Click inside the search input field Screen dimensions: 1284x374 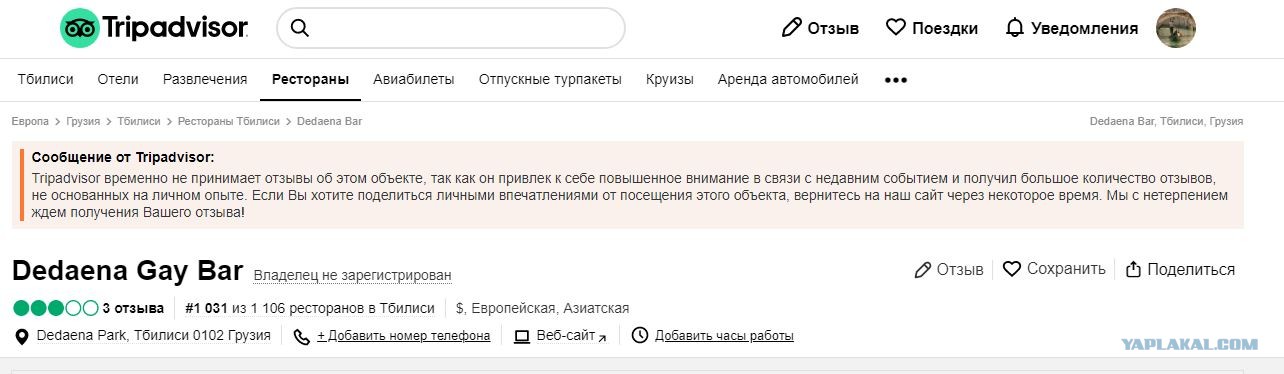point(465,28)
